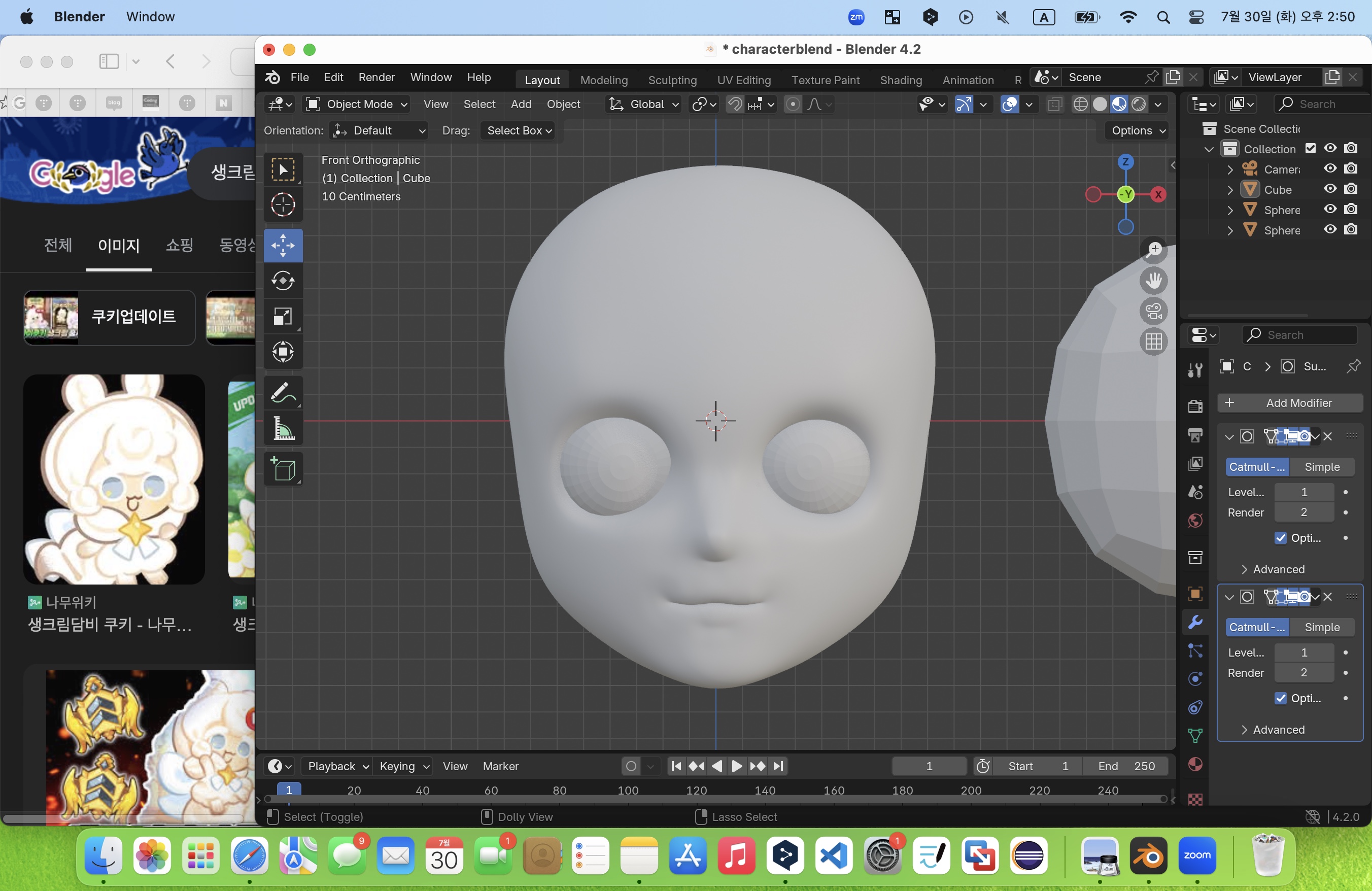Switch to orthographic/perspective grid icon
This screenshot has height=891, width=1372.
[x=1153, y=342]
